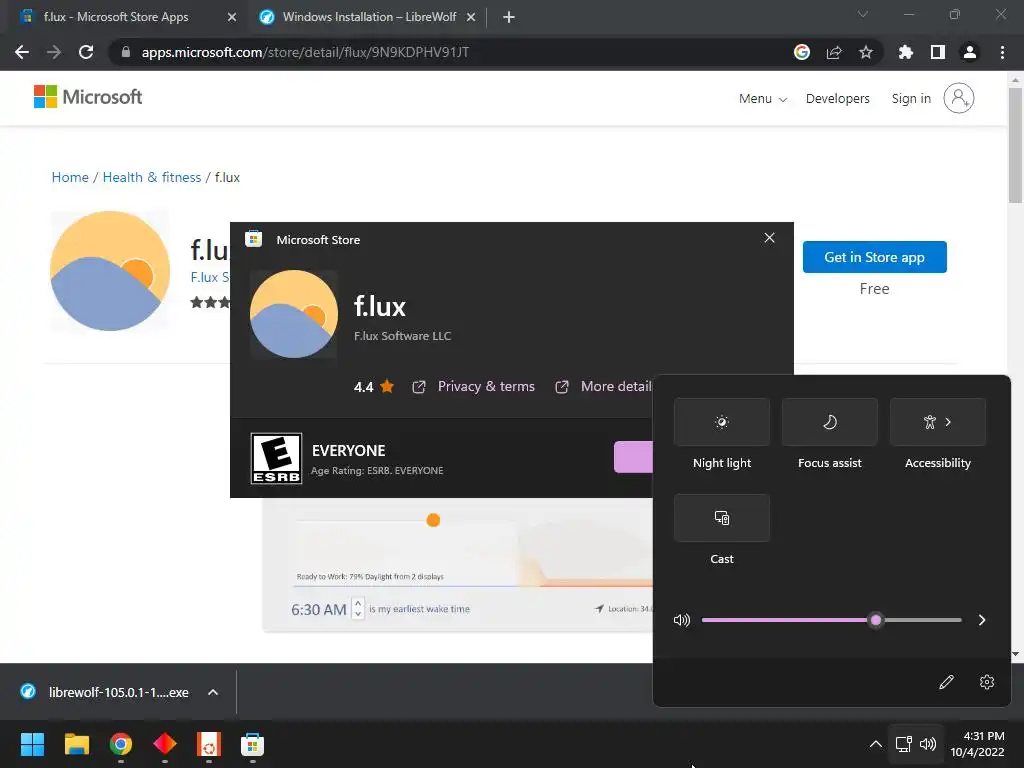This screenshot has height=768, width=1024.
Task: Click Get in Store app button
Action: pos(874,257)
